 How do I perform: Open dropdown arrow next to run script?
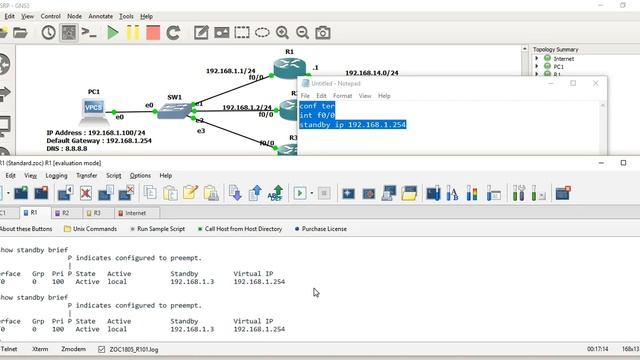click(x=311, y=193)
